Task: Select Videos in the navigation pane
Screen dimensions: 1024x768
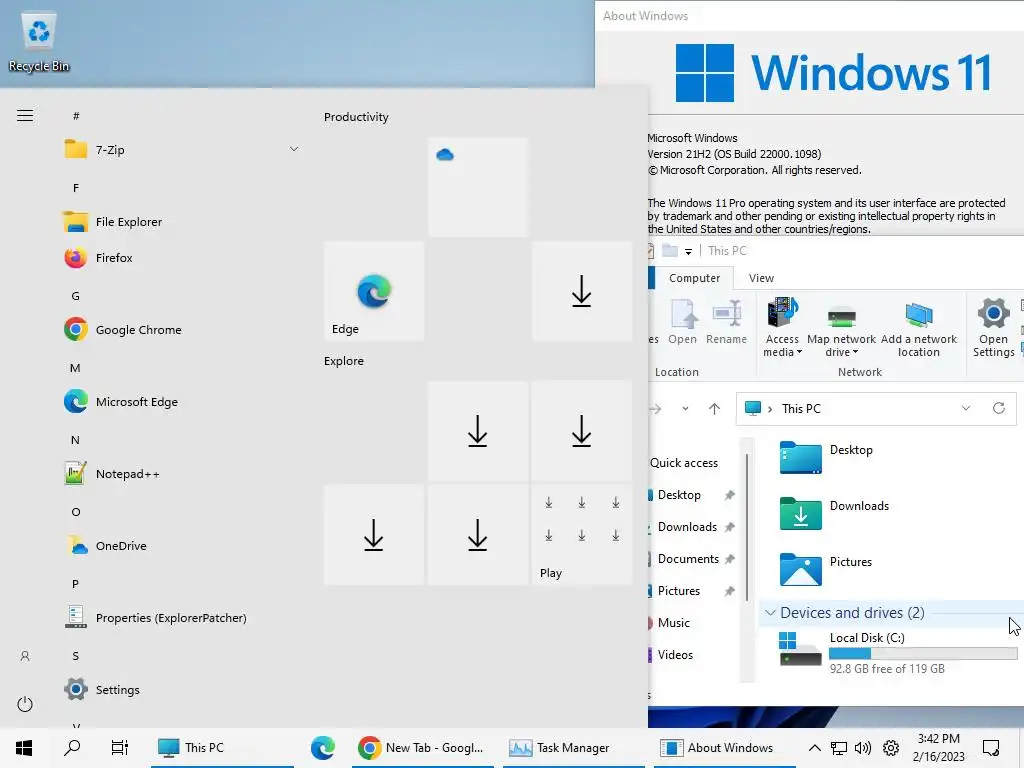Action: click(x=675, y=655)
